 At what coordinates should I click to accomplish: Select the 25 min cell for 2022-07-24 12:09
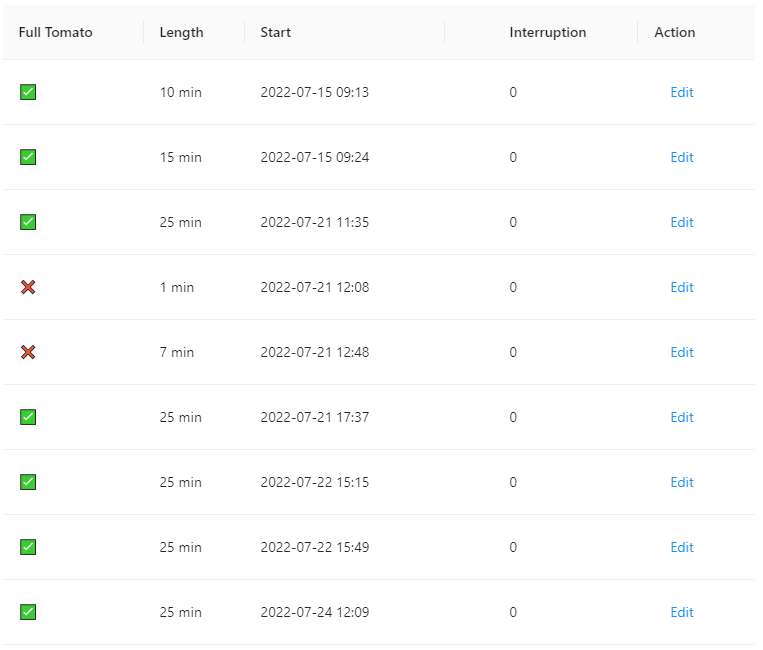pos(181,612)
